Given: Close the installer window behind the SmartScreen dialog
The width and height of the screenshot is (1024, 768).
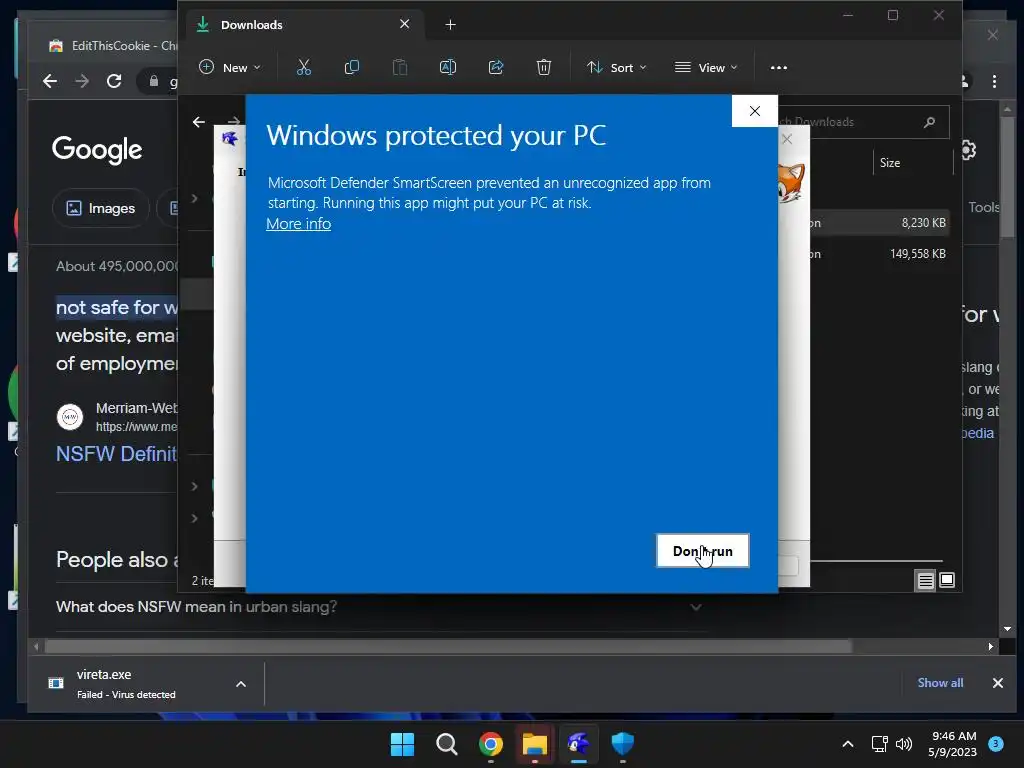Looking at the screenshot, I should [787, 139].
